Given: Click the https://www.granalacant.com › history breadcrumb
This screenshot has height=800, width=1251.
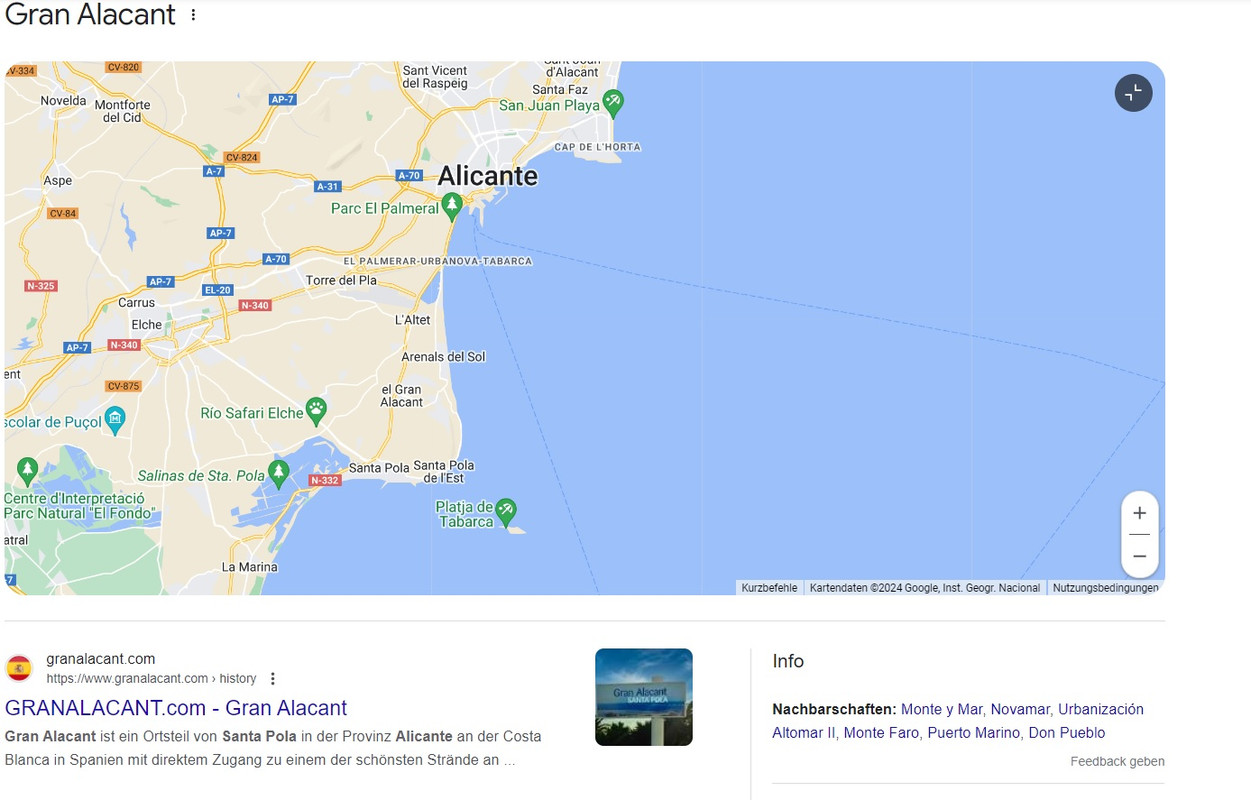Looking at the screenshot, I should [151, 678].
